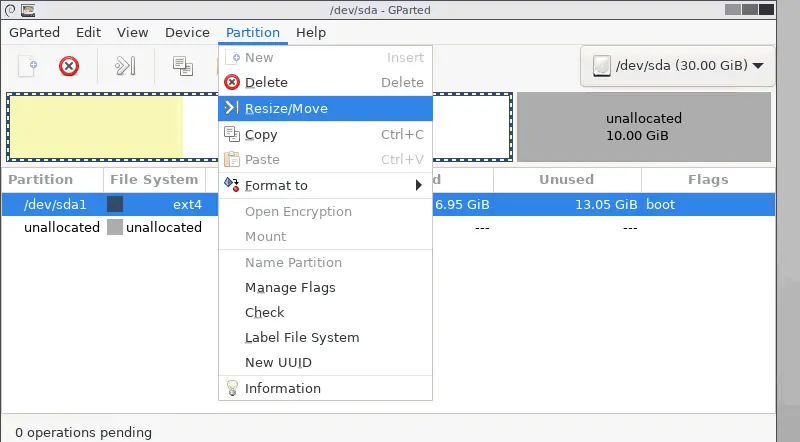Click the Format to menu entry
Image resolution: width=800 pixels, height=442 pixels.
[x=326, y=185]
